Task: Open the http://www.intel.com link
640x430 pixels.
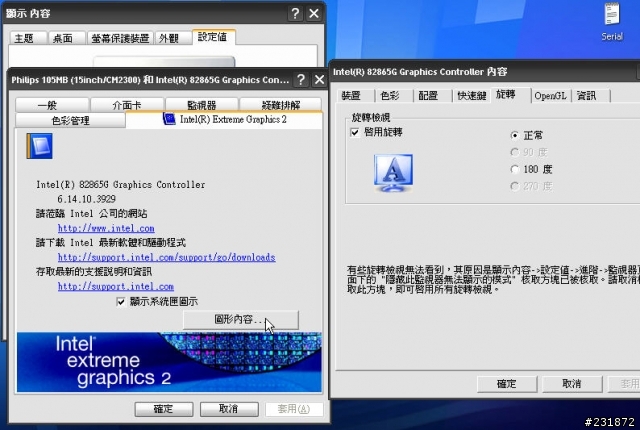Action: click(x=106, y=228)
